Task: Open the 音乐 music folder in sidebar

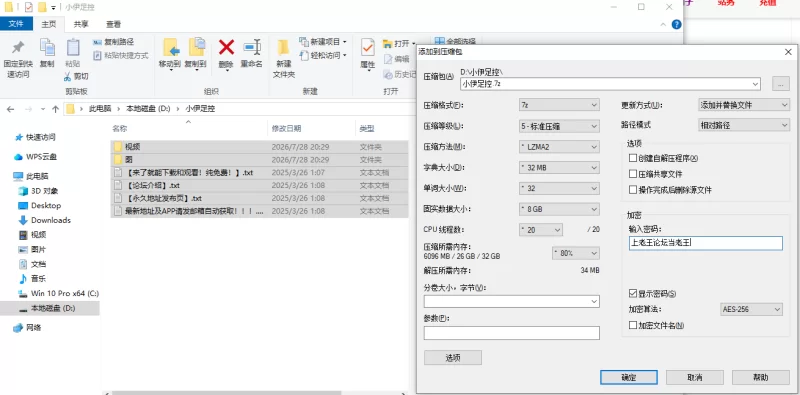Action: pos(32,279)
